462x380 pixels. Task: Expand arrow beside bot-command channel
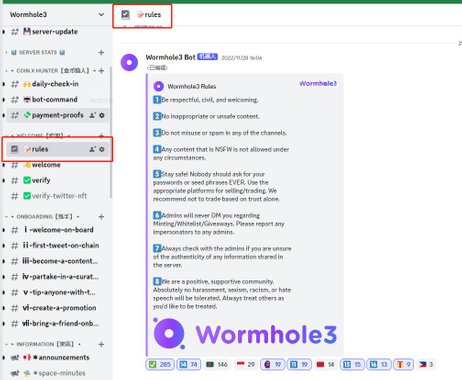pyautogui.click(x=4, y=100)
